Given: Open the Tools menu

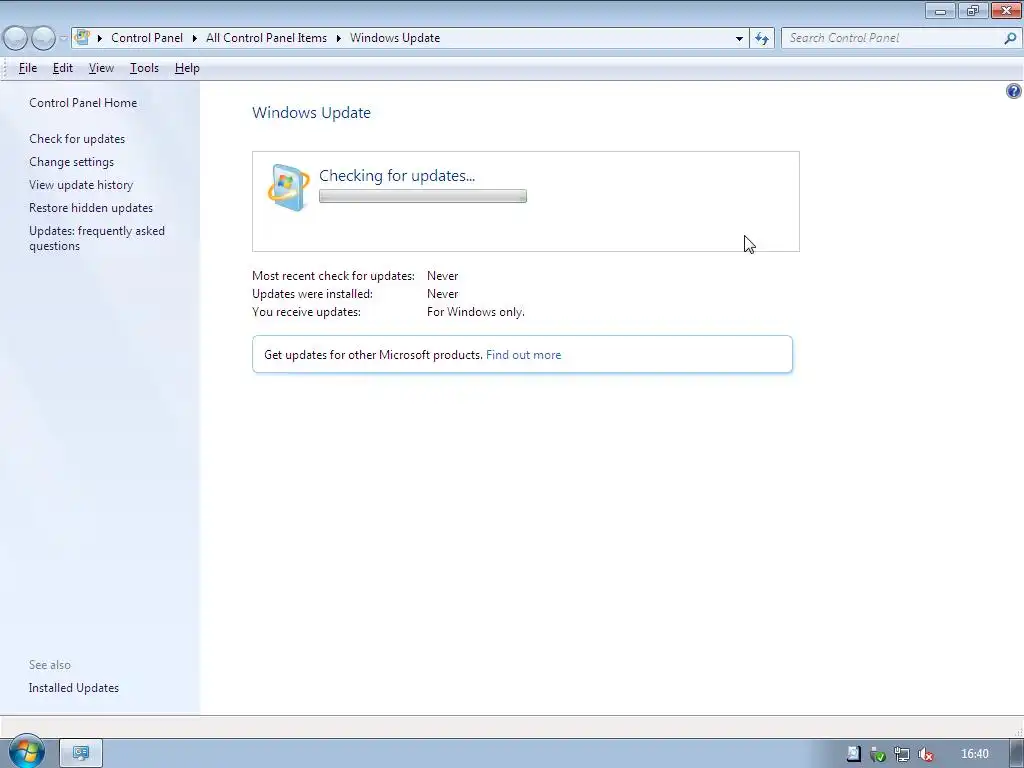Looking at the screenshot, I should click(144, 68).
